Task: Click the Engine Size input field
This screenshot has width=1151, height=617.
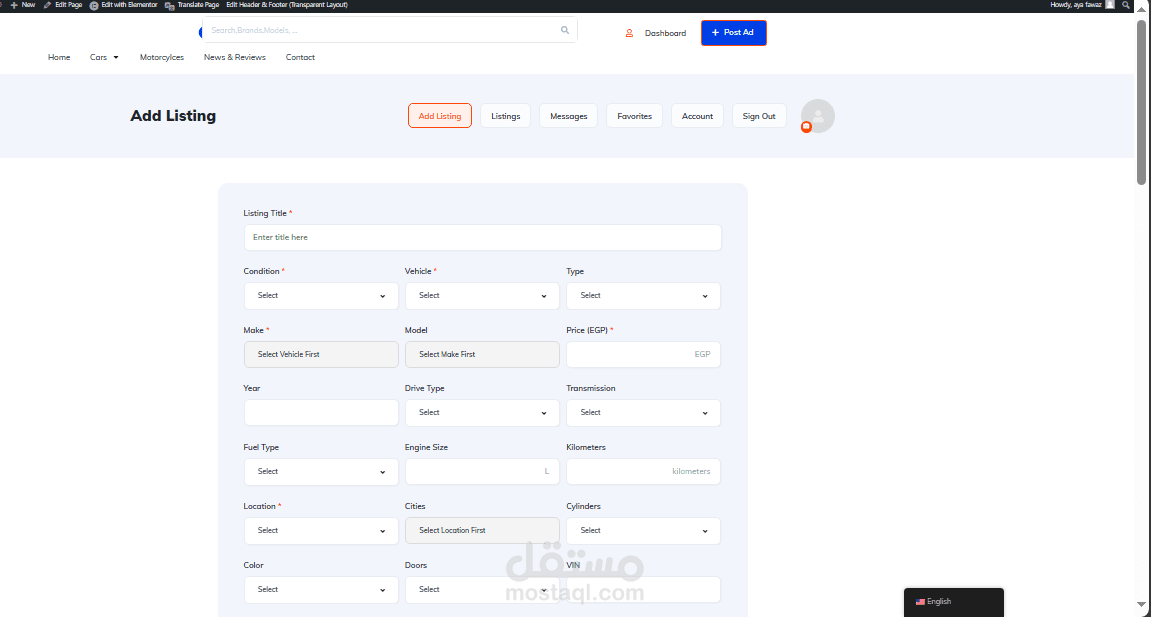Action: click(x=482, y=472)
